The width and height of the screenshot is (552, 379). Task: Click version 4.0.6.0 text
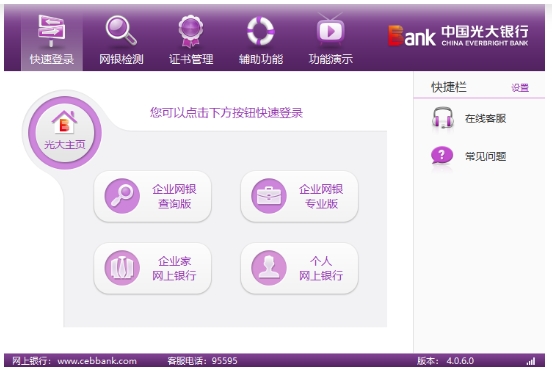click(x=460, y=361)
